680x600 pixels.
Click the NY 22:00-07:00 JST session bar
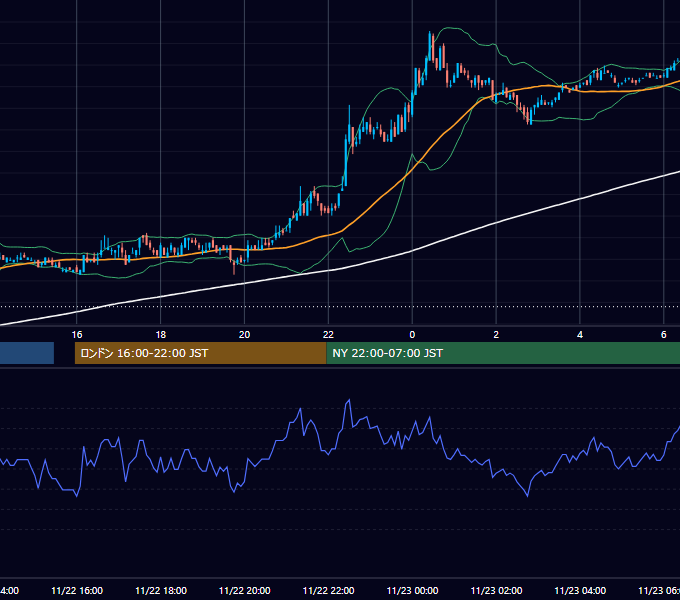pyautogui.click(x=503, y=353)
